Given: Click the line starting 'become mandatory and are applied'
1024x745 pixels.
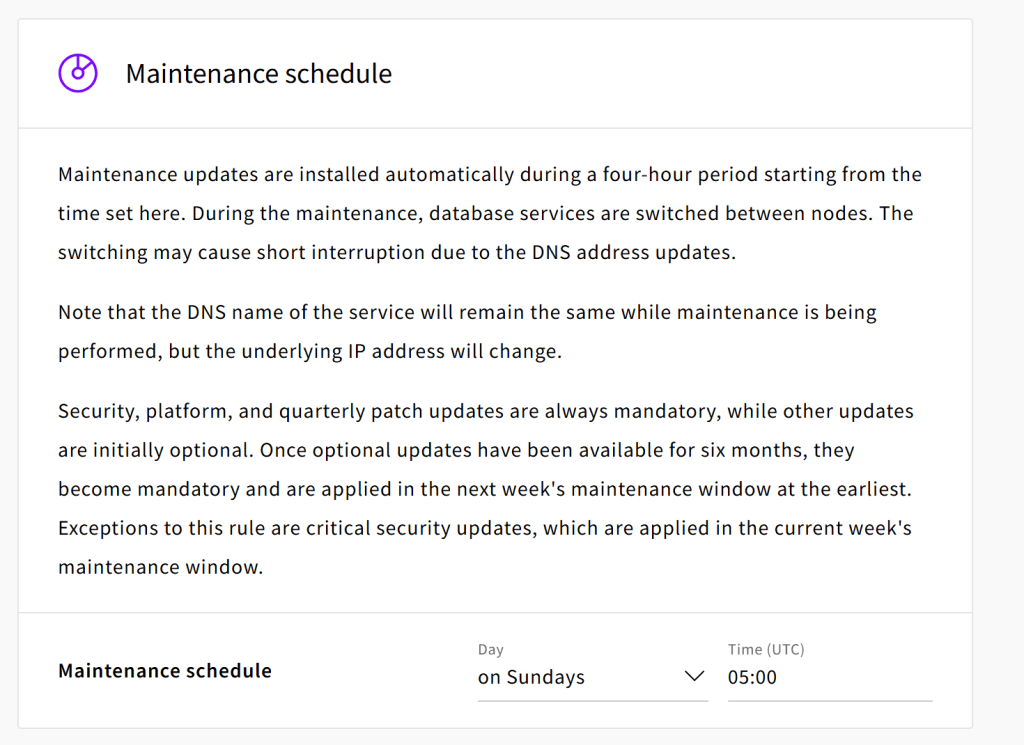Looking at the screenshot, I should click(x=485, y=489).
